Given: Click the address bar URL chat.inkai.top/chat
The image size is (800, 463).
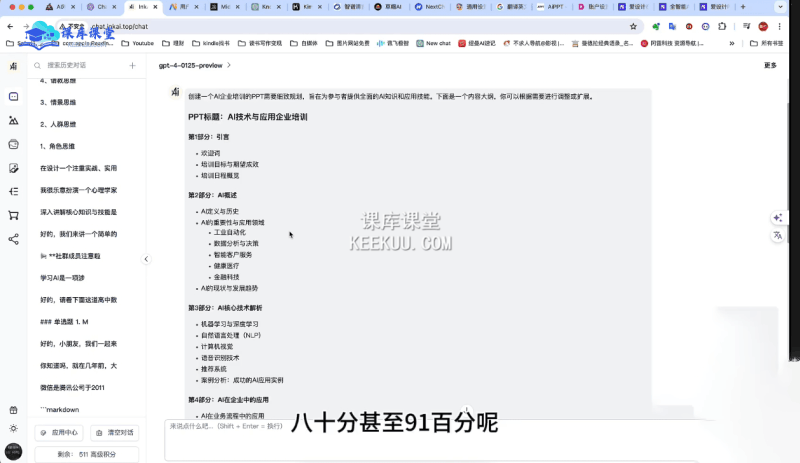Looking at the screenshot, I should (120, 27).
